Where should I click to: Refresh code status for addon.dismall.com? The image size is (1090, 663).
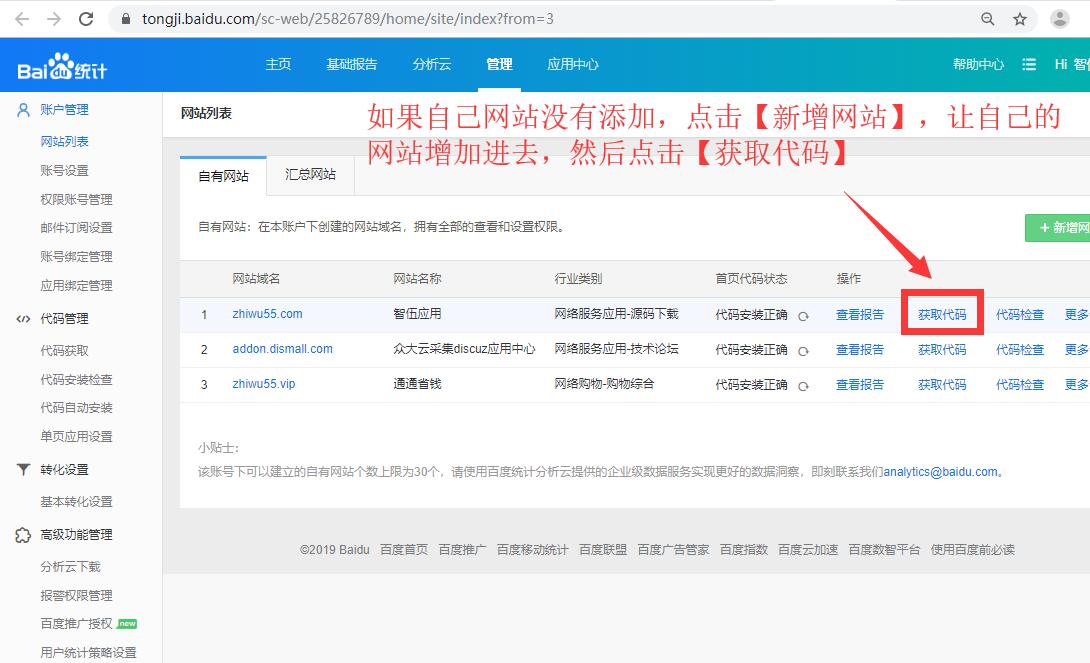(803, 351)
